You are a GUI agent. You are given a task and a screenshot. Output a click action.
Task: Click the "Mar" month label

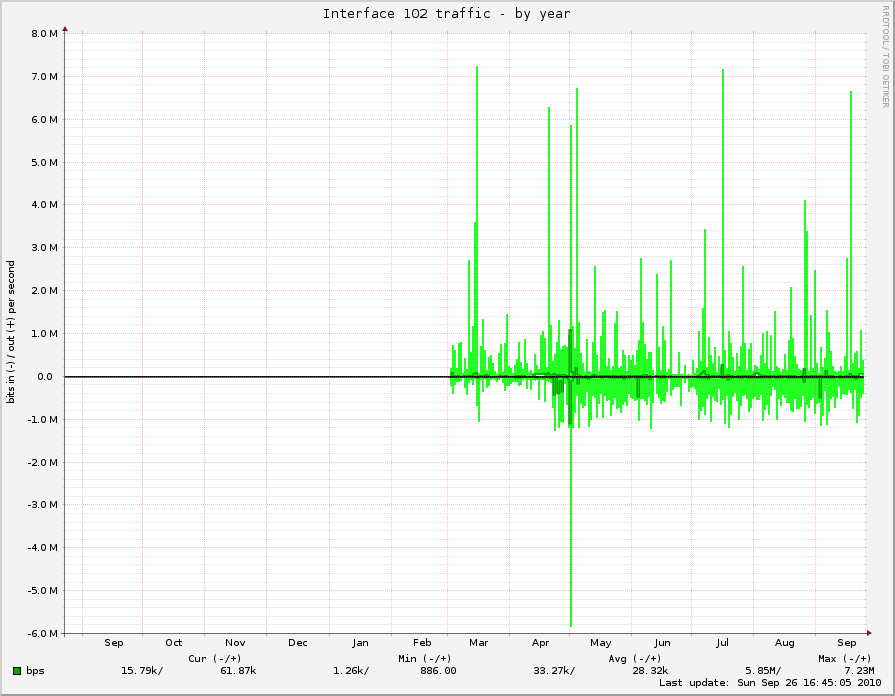pos(478,643)
